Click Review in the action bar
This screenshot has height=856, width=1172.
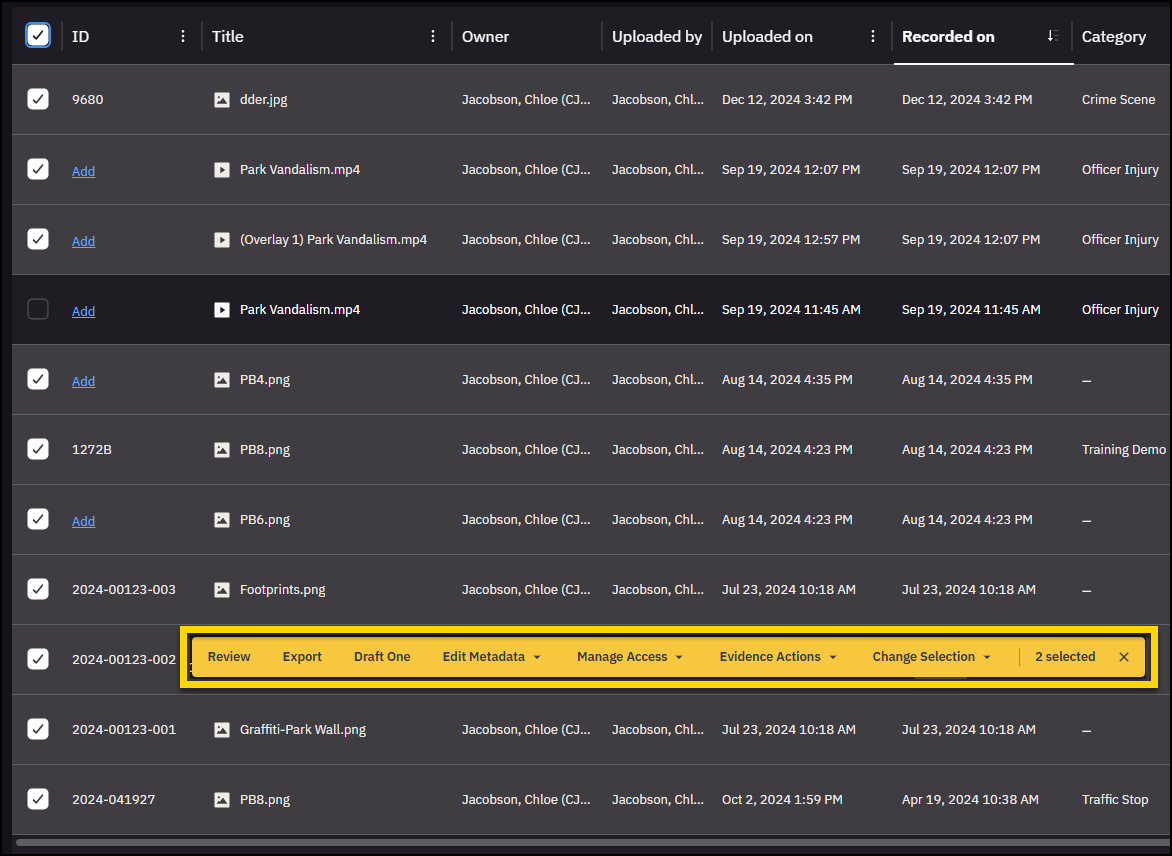229,657
